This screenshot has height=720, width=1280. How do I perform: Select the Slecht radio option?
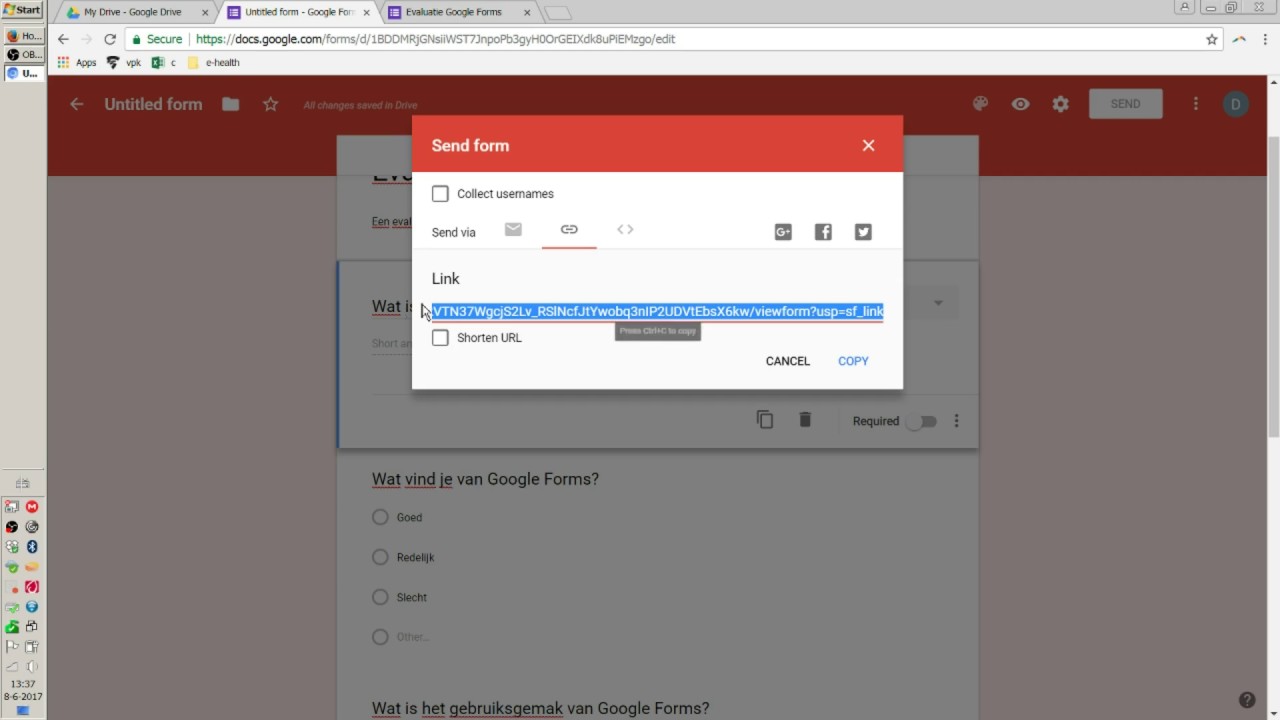click(x=380, y=597)
